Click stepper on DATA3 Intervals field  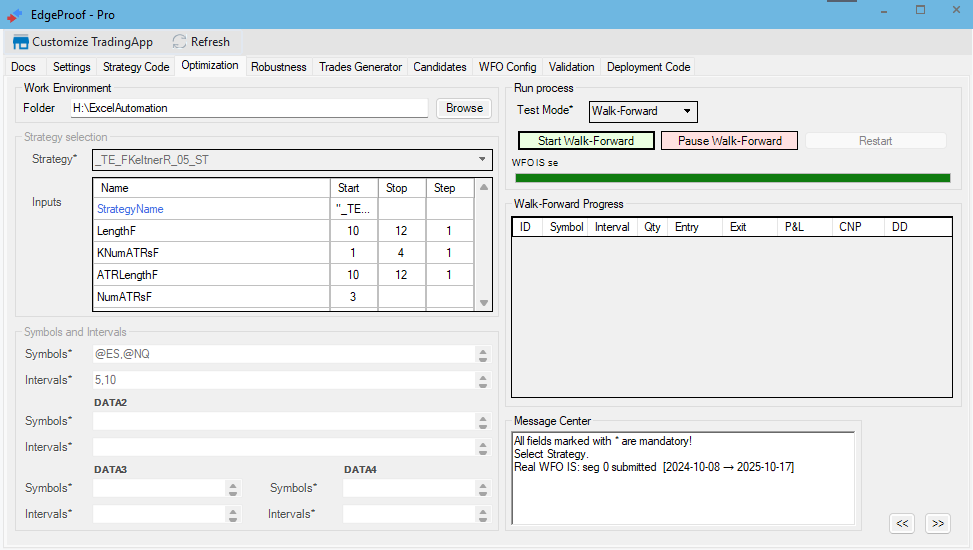point(233,515)
